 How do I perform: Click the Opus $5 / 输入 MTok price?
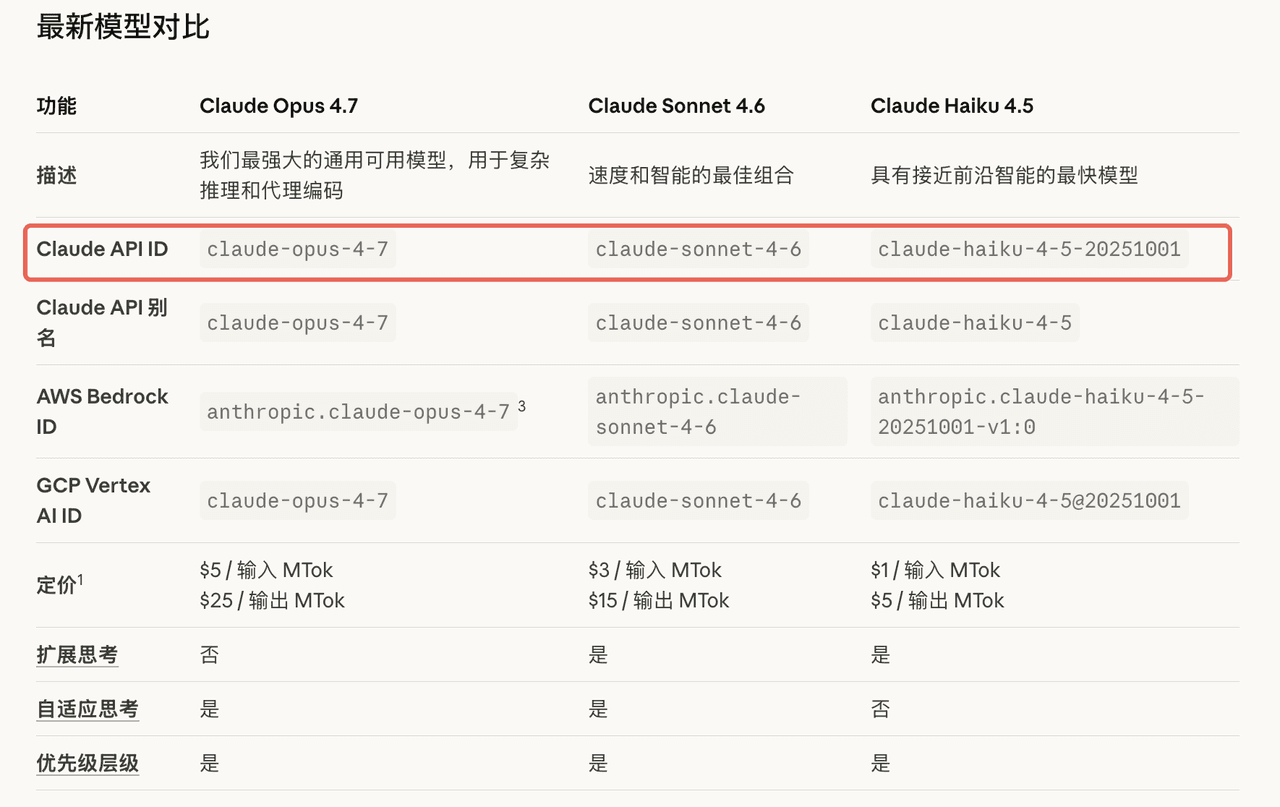pyautogui.click(x=266, y=570)
